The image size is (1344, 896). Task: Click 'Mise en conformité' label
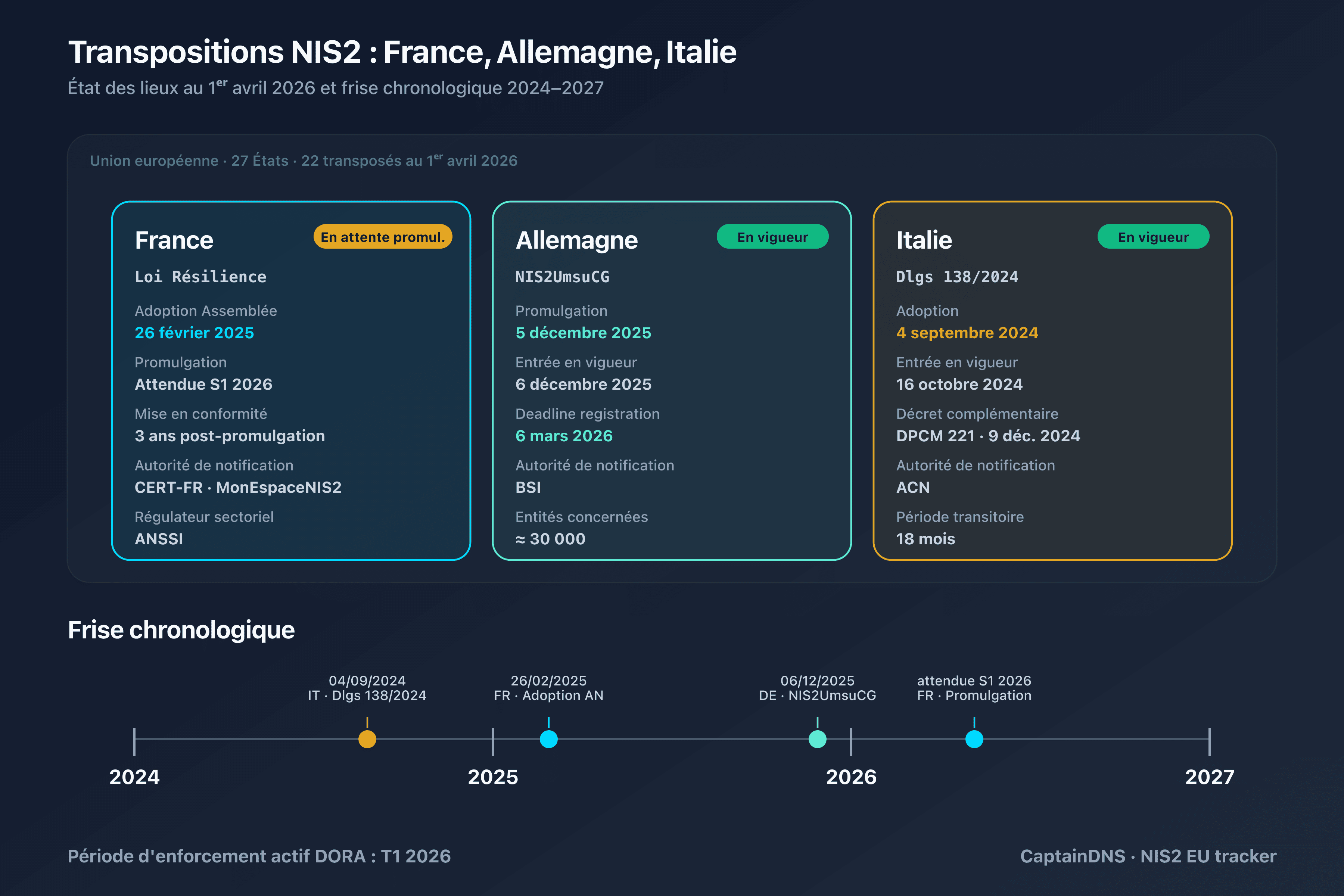[200, 414]
